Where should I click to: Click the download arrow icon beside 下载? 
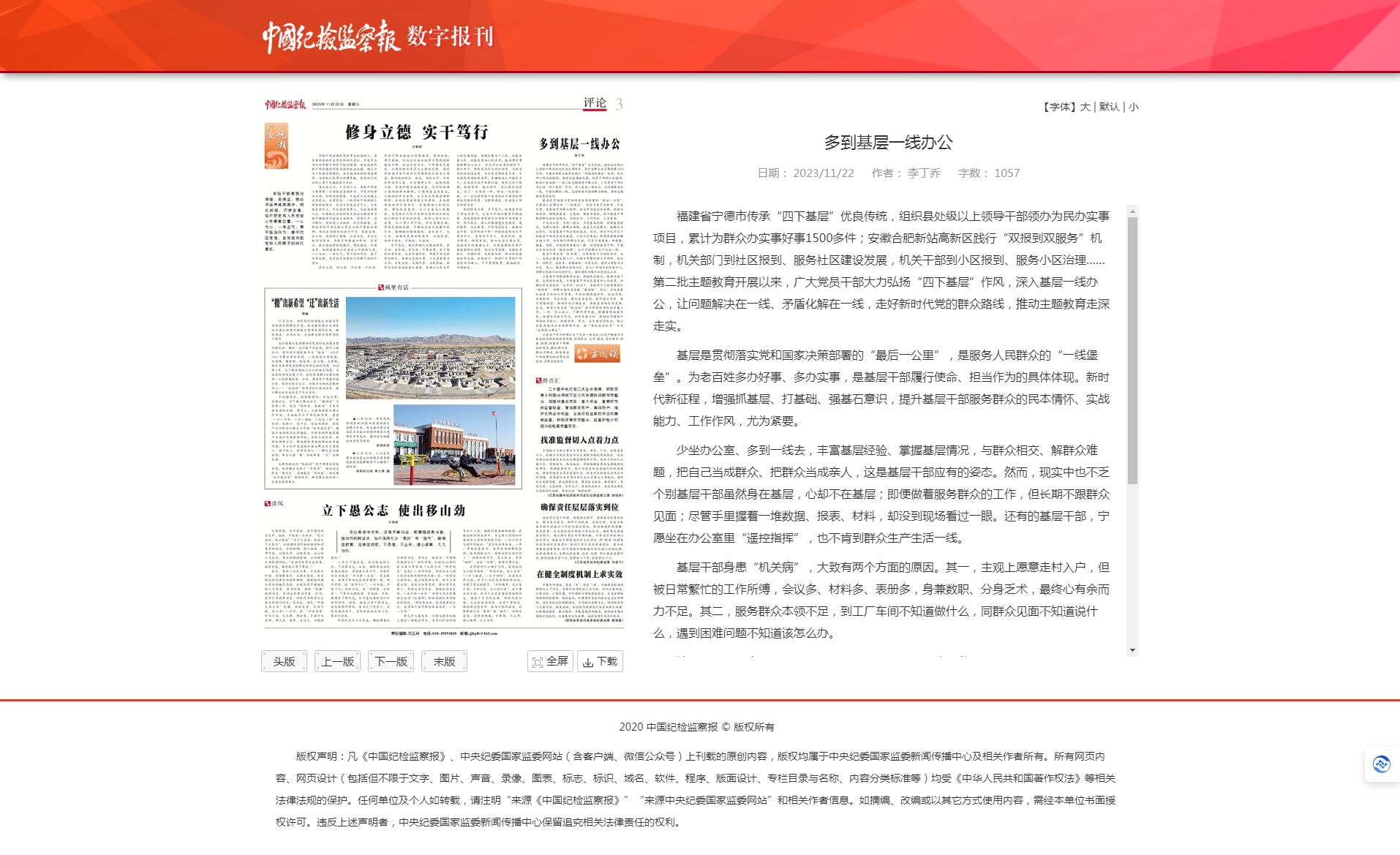point(588,662)
